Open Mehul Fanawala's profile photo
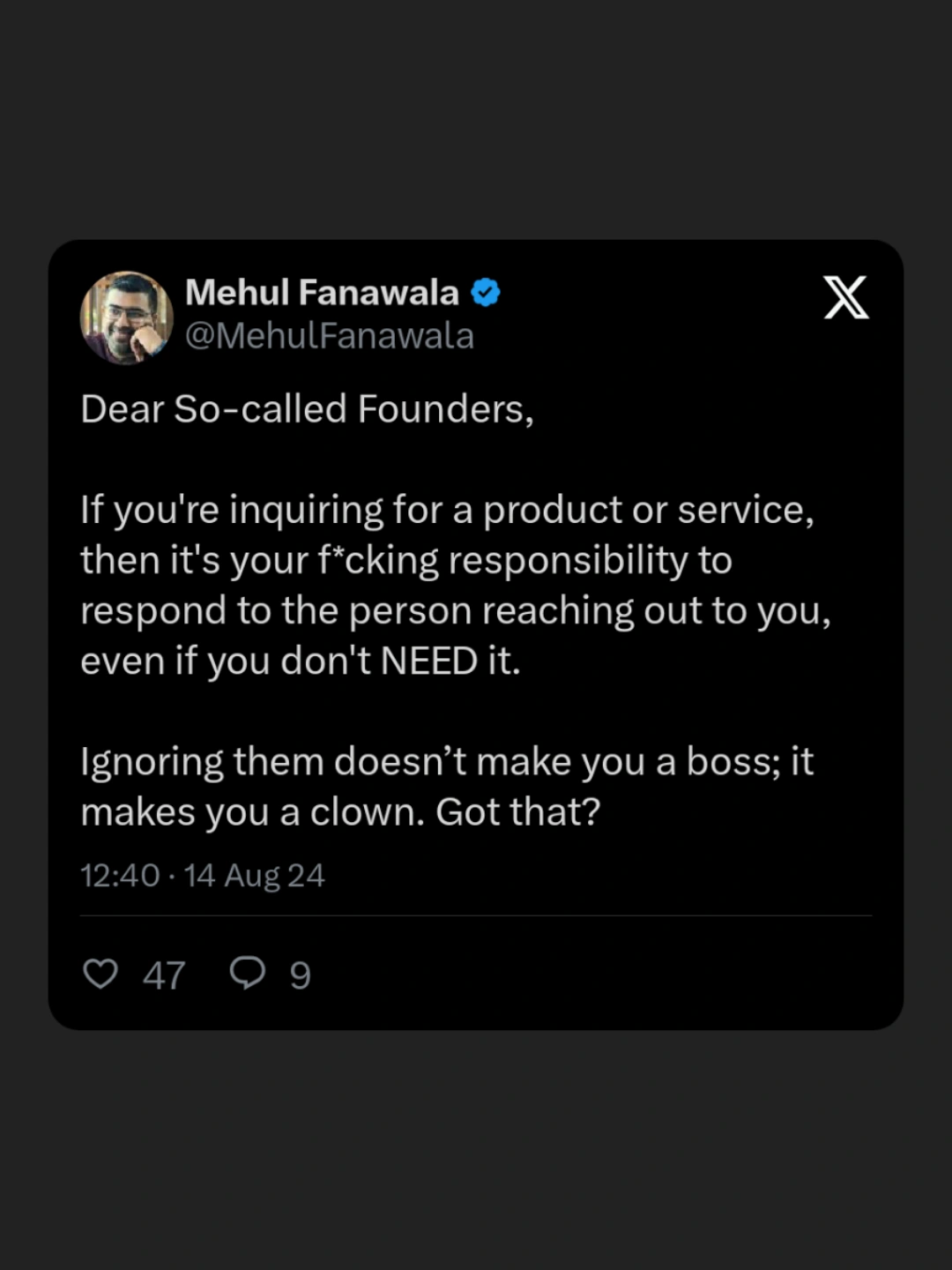The image size is (952, 1270). (x=127, y=317)
